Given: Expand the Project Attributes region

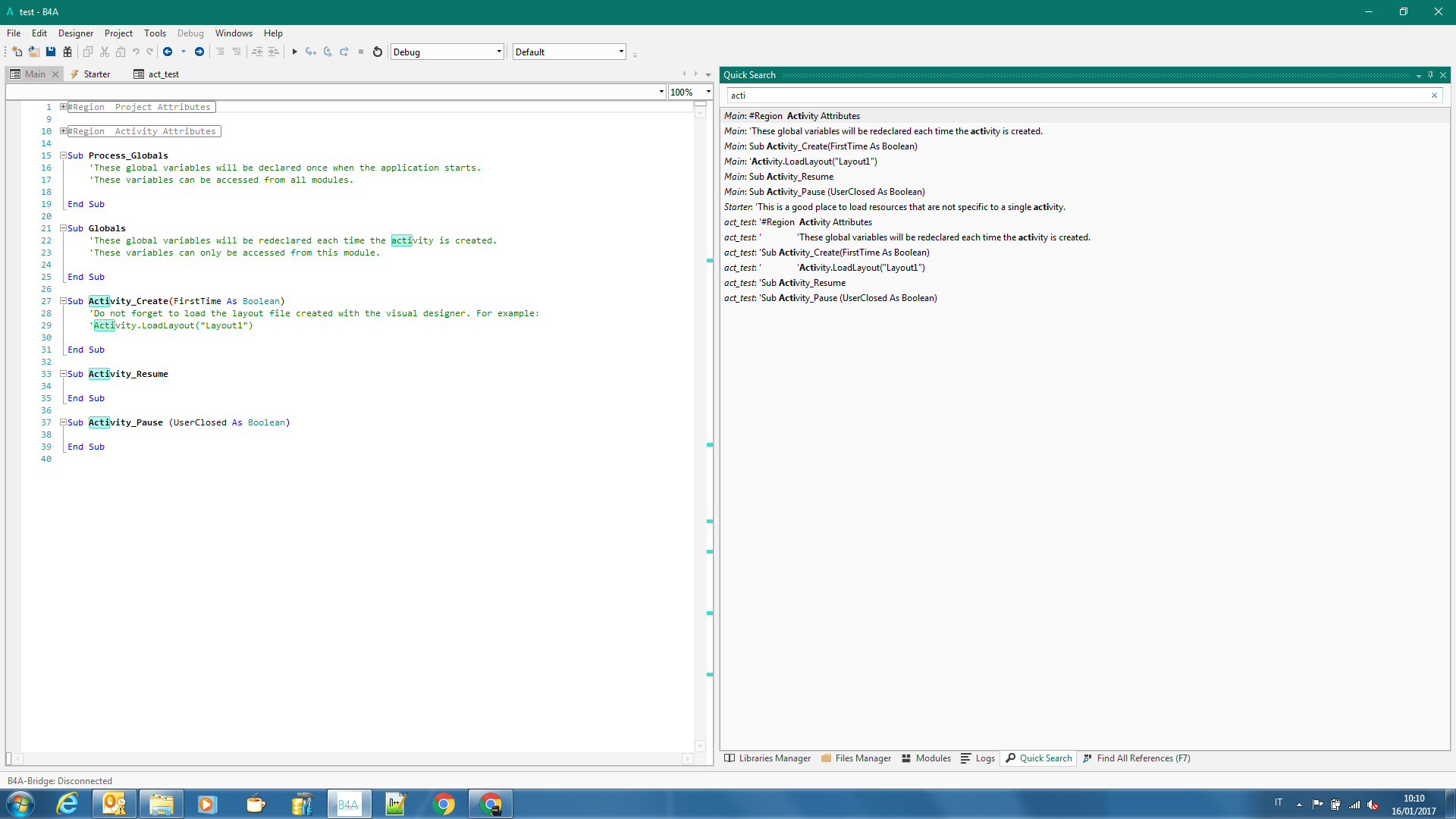Looking at the screenshot, I should click(64, 107).
